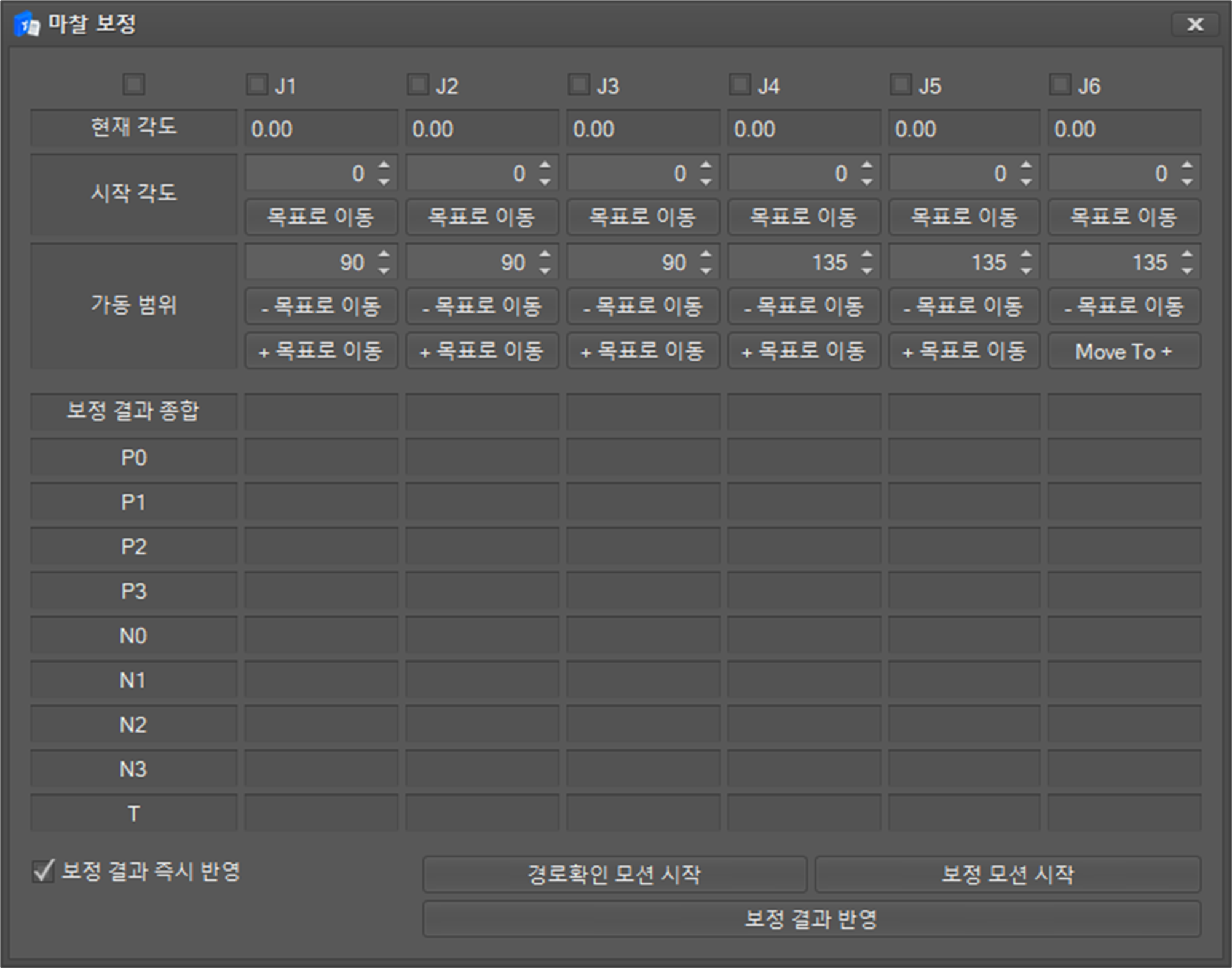Decrease J6 range of motion down arrow
The width and height of the screenshot is (1232, 968).
click(1187, 271)
